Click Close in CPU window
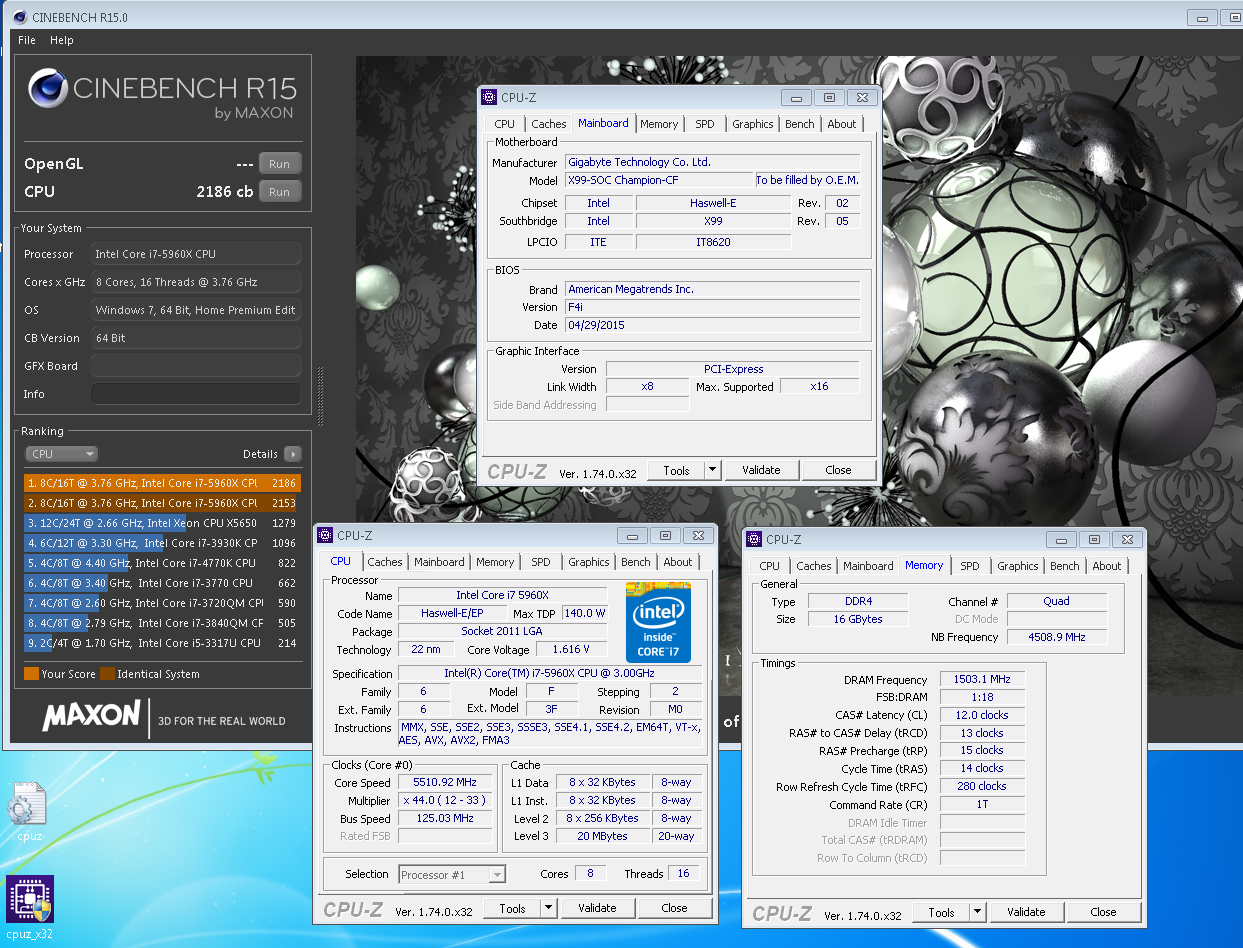This screenshot has width=1243, height=948. coord(674,908)
